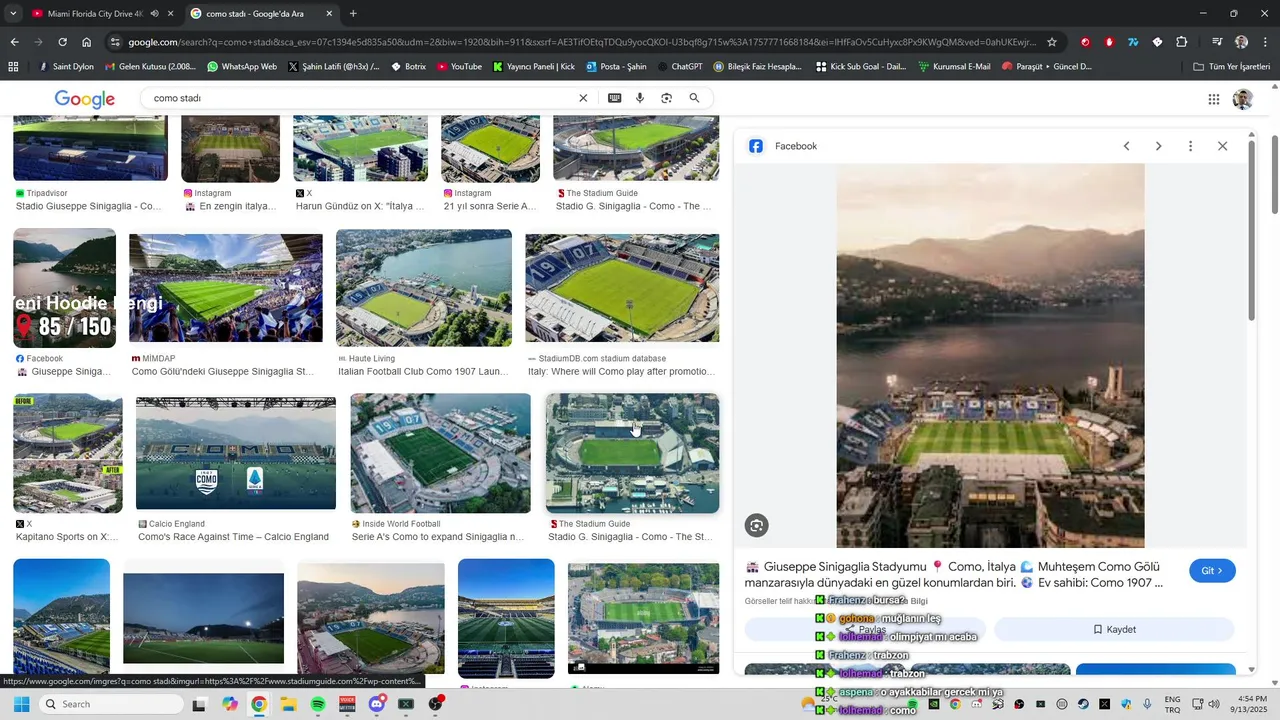Click the blue Git button
Viewport: 1280px width, 720px height.
pyautogui.click(x=1212, y=571)
